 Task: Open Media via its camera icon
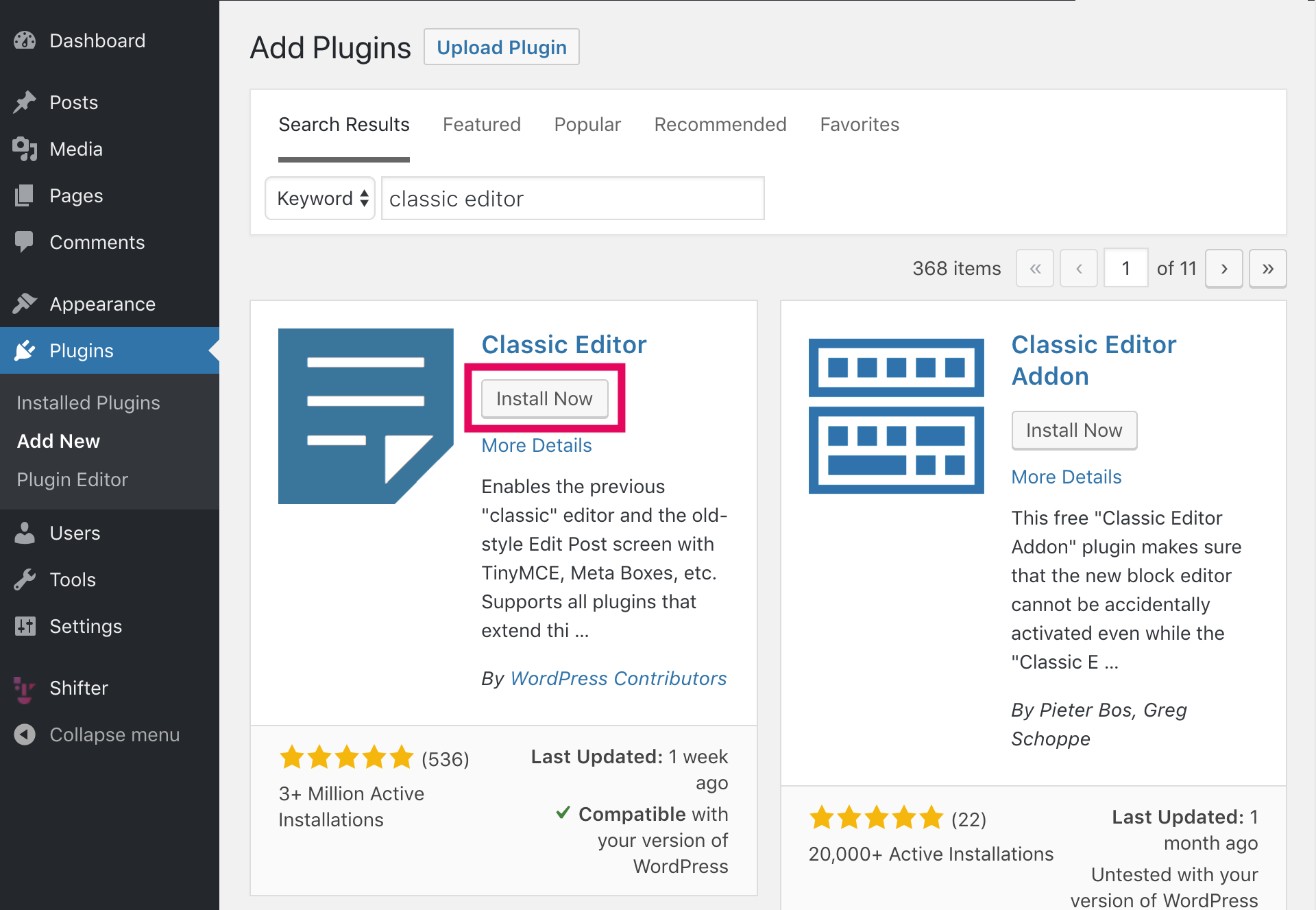tap(25, 149)
